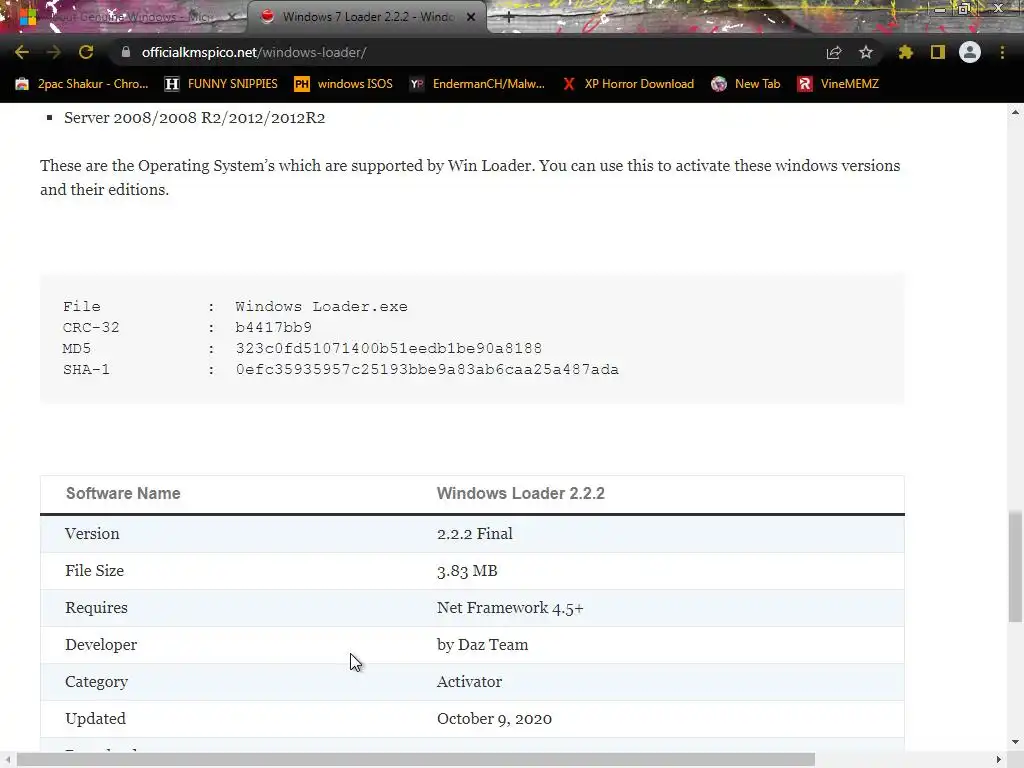Click the 2.2.2 Final version cell
The height and width of the screenshot is (768, 1024).
tap(475, 534)
